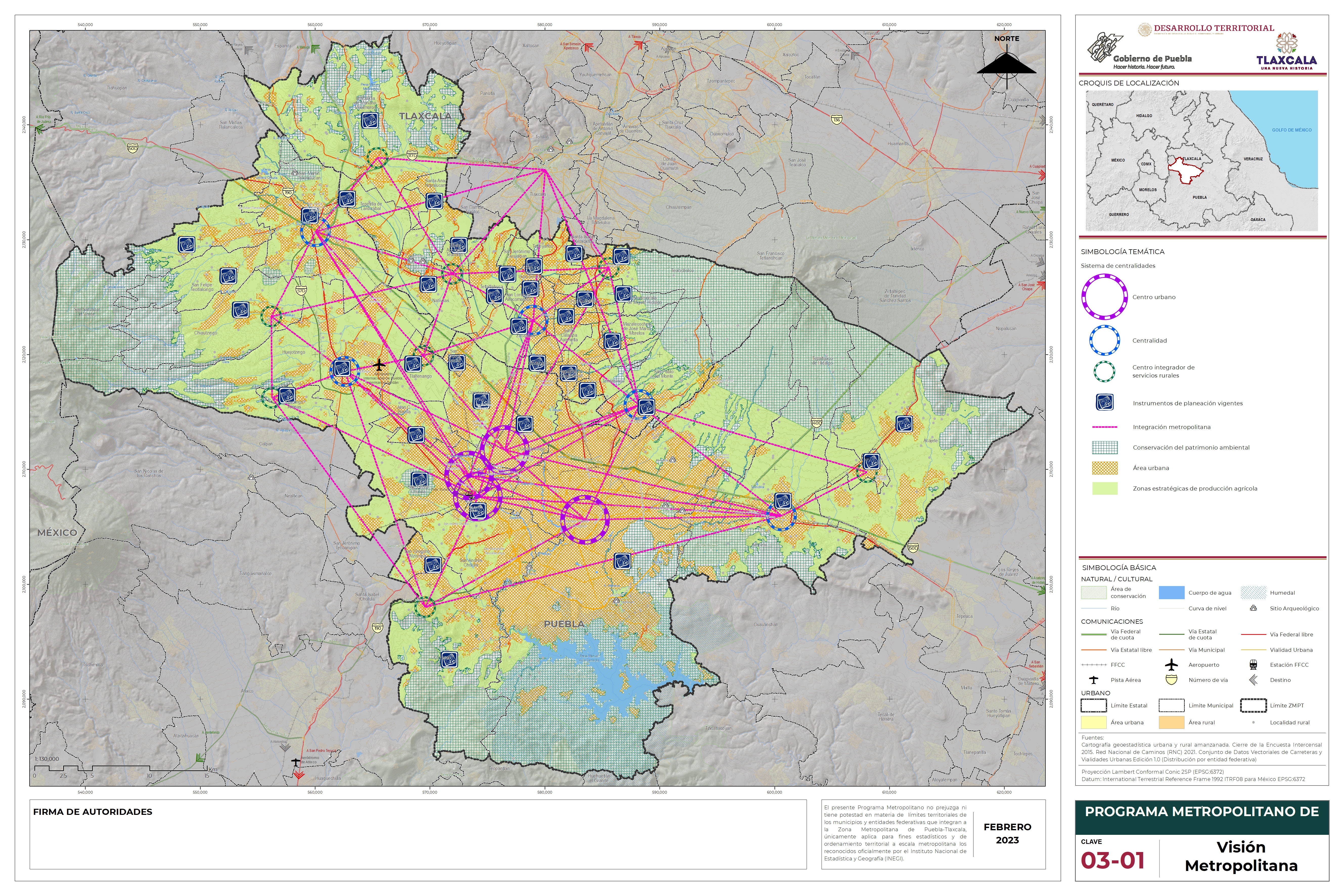Click the Centro integrador green circle legend symbol
This screenshot has width=1344, height=896.
(1104, 371)
